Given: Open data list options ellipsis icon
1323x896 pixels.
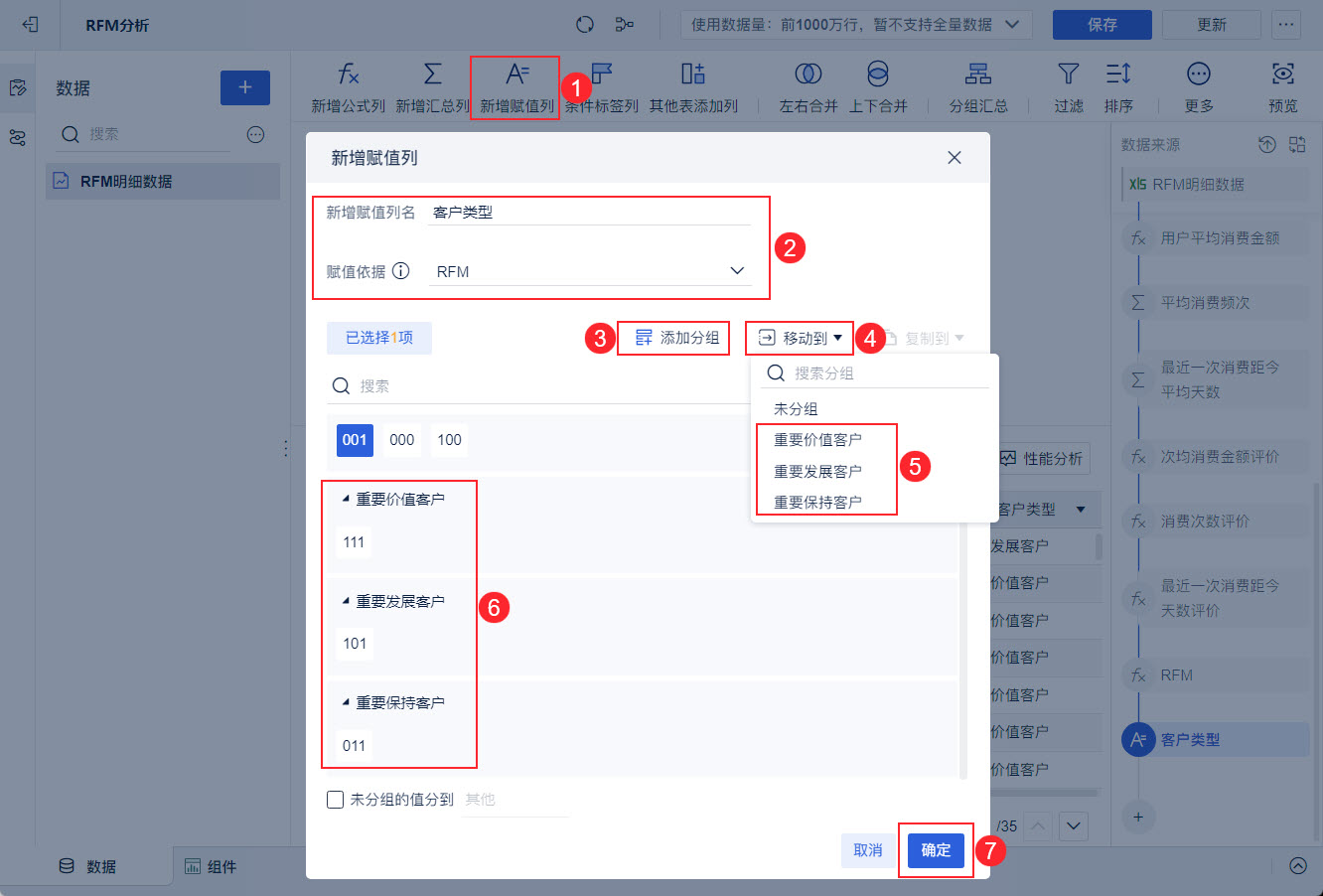Looking at the screenshot, I should click(x=255, y=134).
